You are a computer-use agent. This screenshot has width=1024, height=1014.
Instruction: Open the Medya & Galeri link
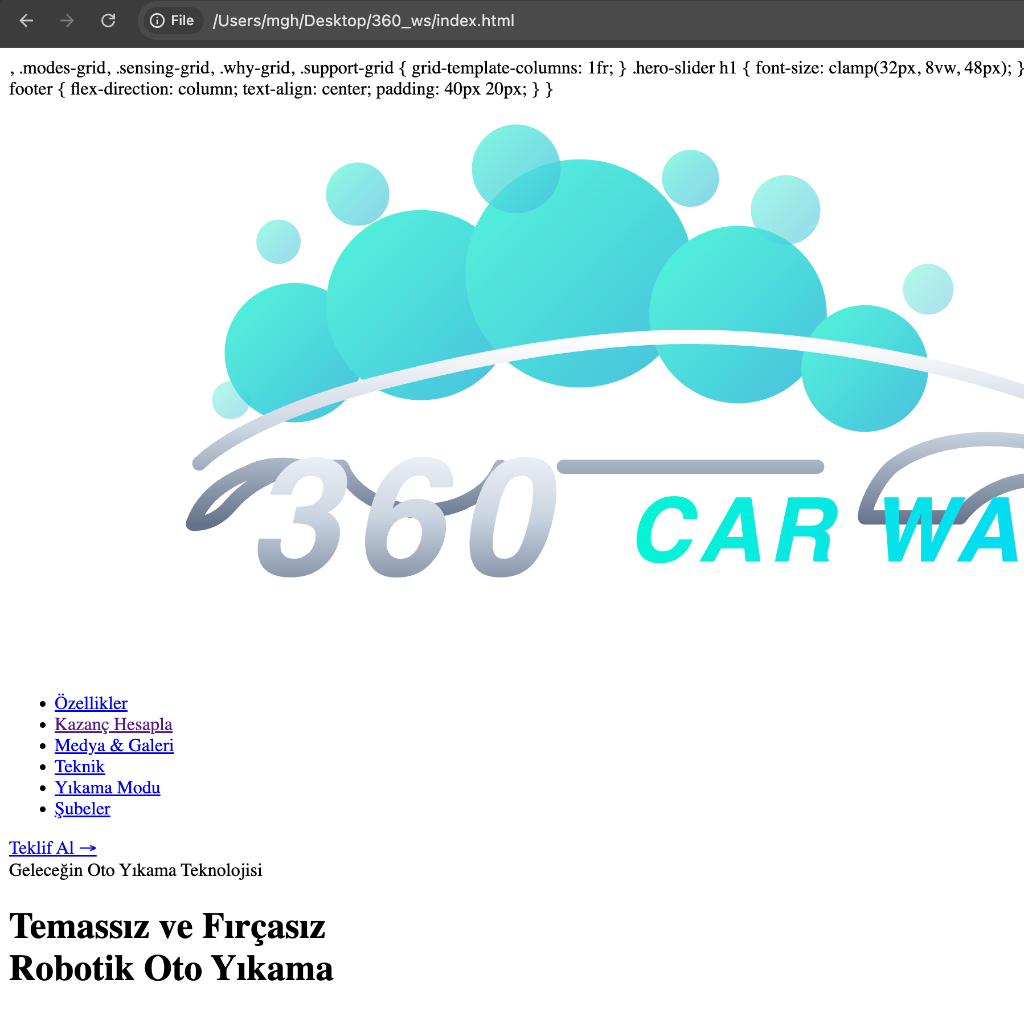click(x=114, y=745)
